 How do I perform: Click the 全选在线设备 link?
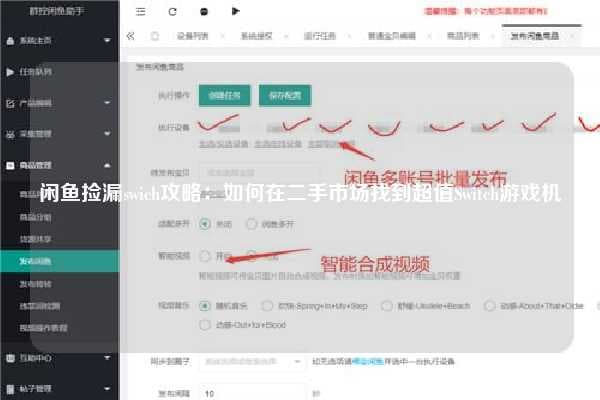(x=278, y=144)
